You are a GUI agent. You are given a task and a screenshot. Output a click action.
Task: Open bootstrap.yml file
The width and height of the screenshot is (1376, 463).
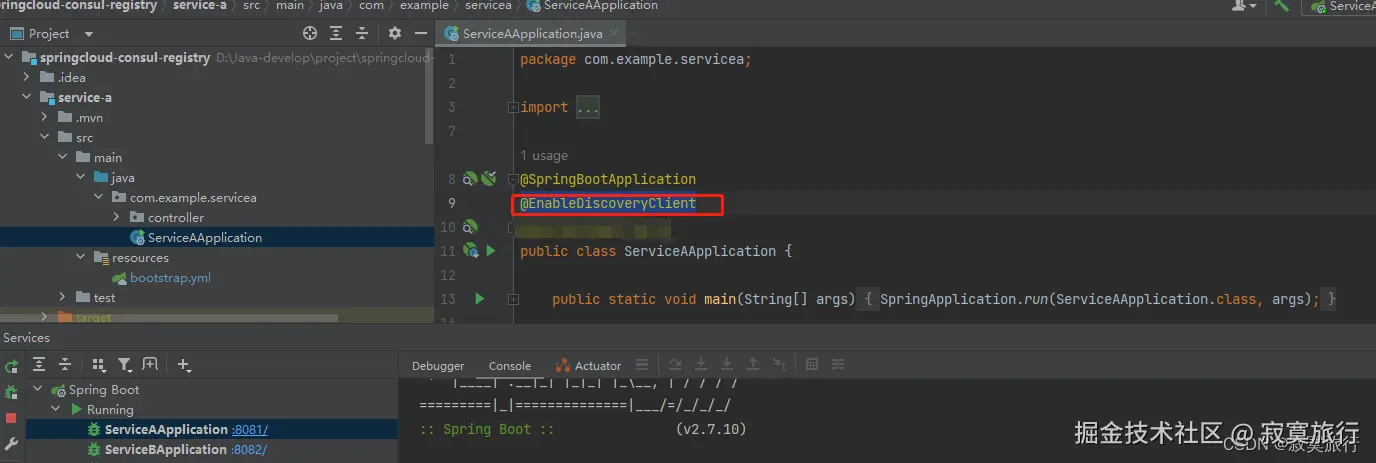coord(170,277)
